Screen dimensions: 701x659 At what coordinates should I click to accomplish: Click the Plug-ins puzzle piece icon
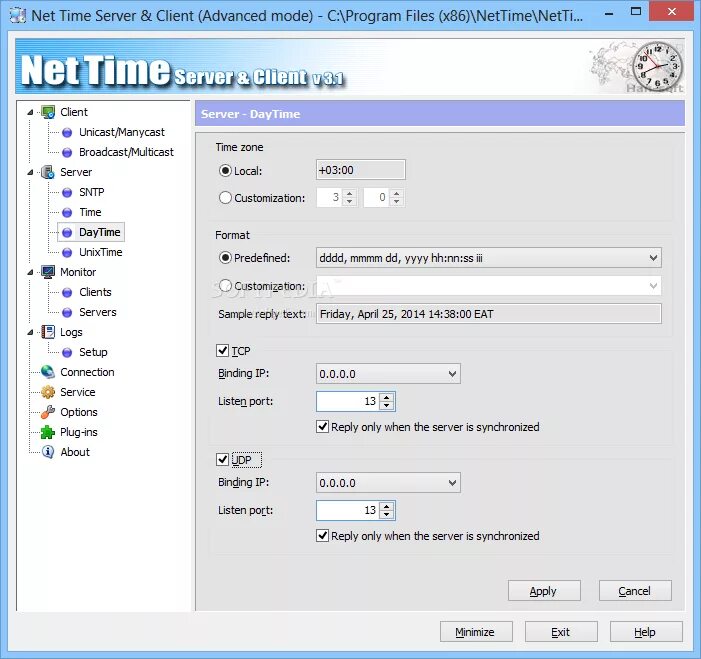[48, 432]
